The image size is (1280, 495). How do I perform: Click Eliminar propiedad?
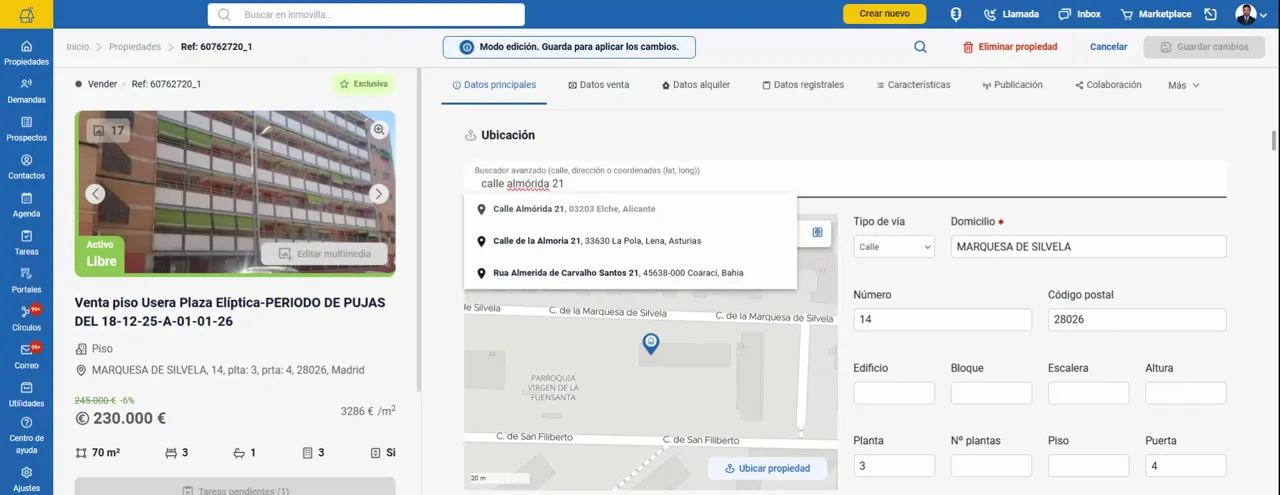pos(1010,47)
